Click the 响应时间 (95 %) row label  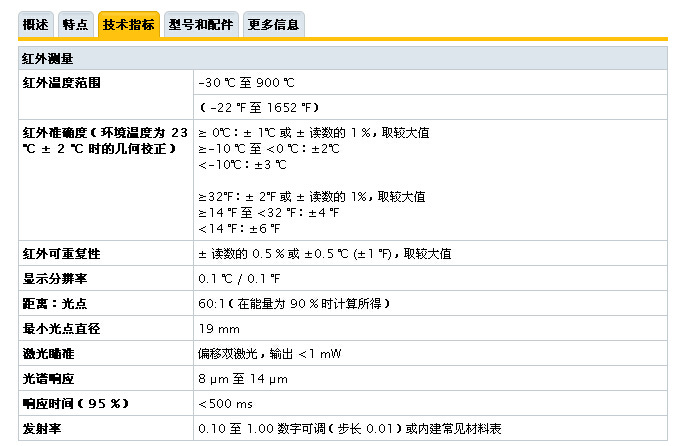point(77,404)
